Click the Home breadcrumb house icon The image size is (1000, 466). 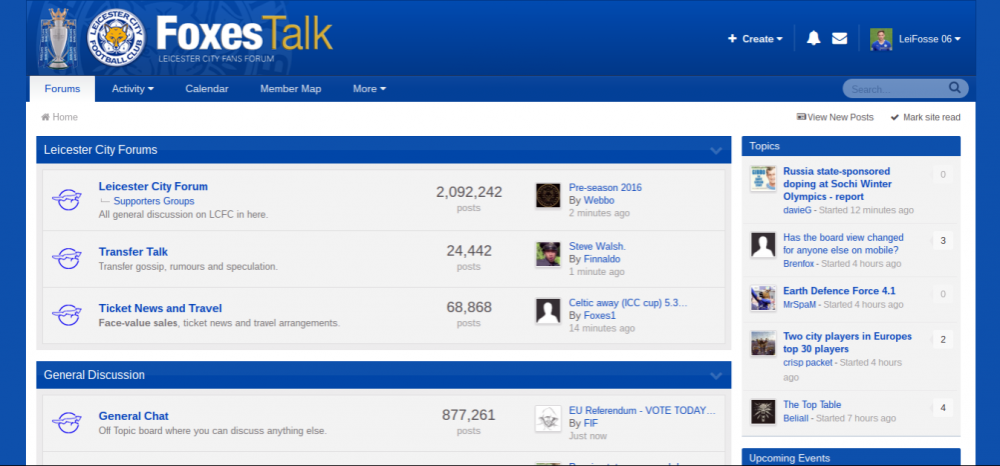(45, 117)
